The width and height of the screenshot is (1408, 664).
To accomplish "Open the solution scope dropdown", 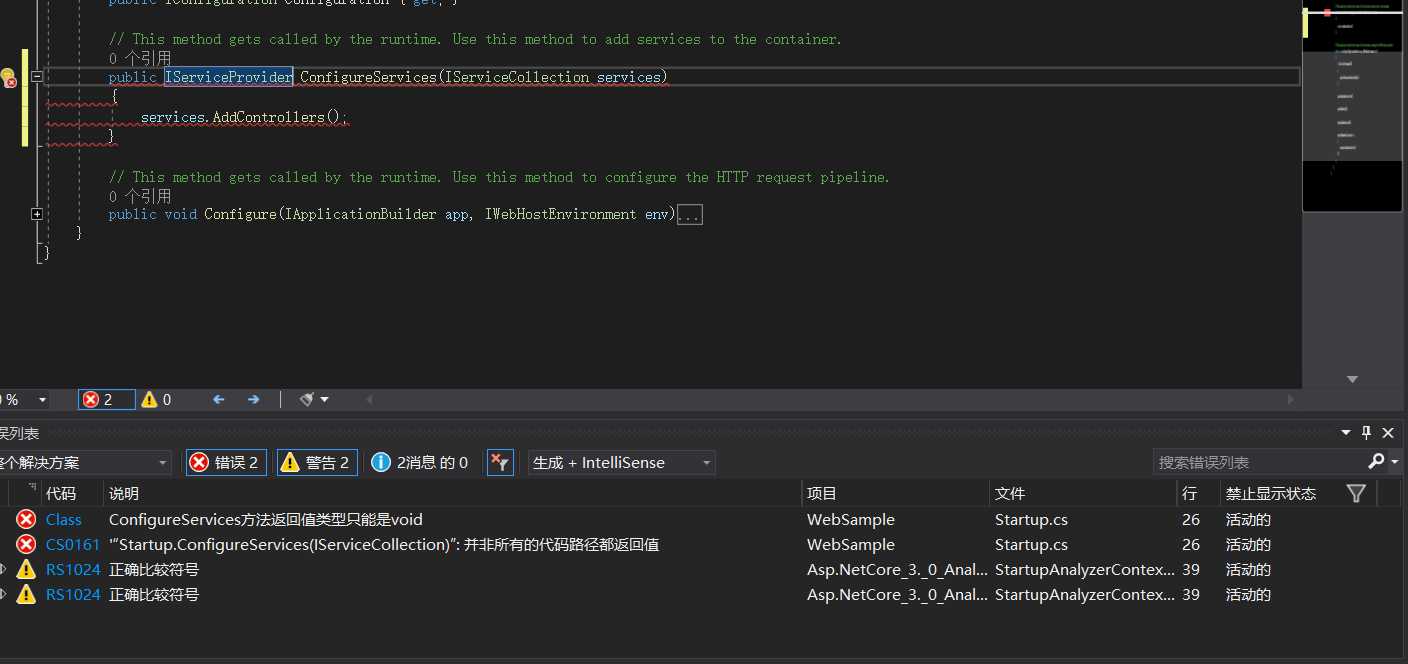I will point(86,462).
